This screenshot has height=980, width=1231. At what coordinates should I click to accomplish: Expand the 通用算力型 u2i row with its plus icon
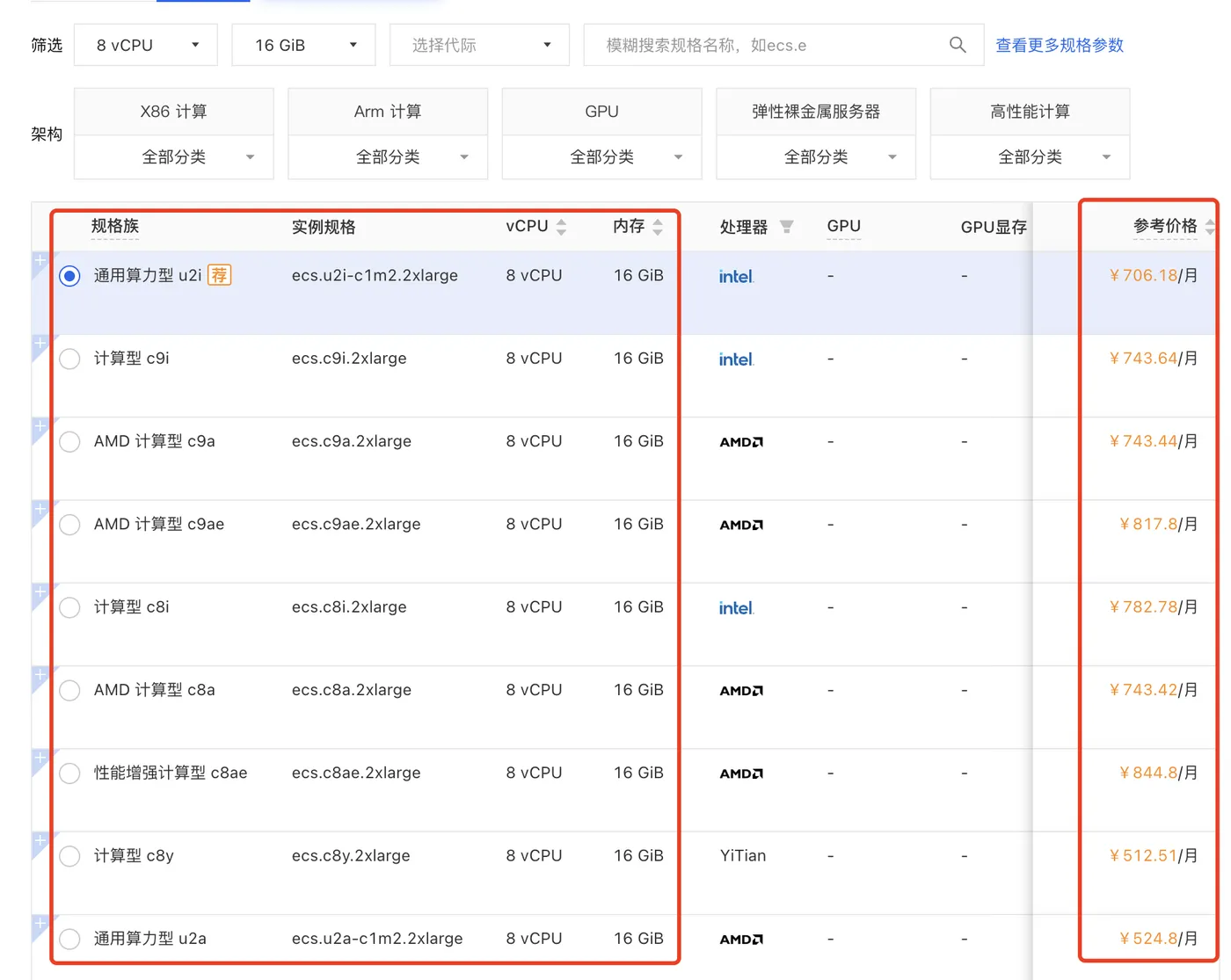[x=40, y=260]
